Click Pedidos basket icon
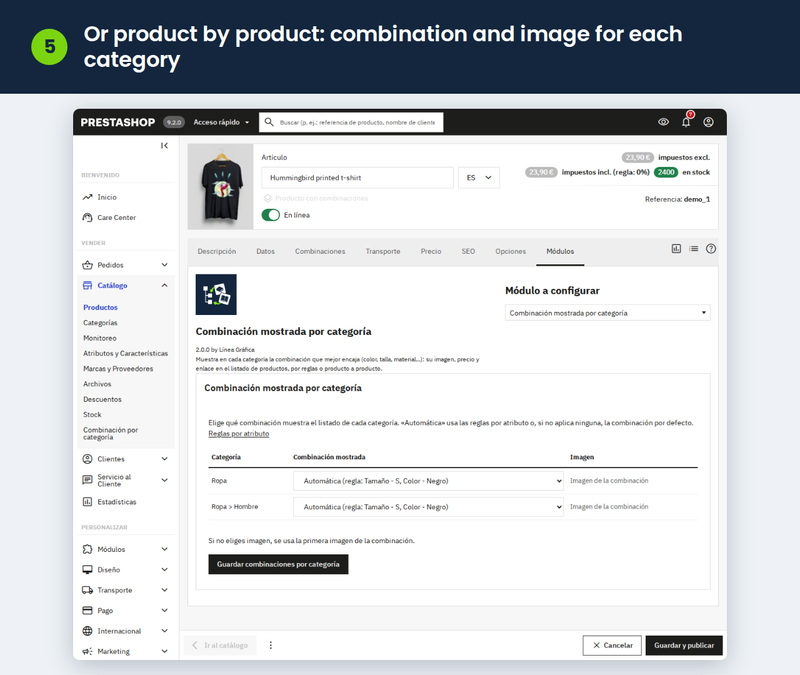This screenshot has height=675, width=800. [87, 265]
